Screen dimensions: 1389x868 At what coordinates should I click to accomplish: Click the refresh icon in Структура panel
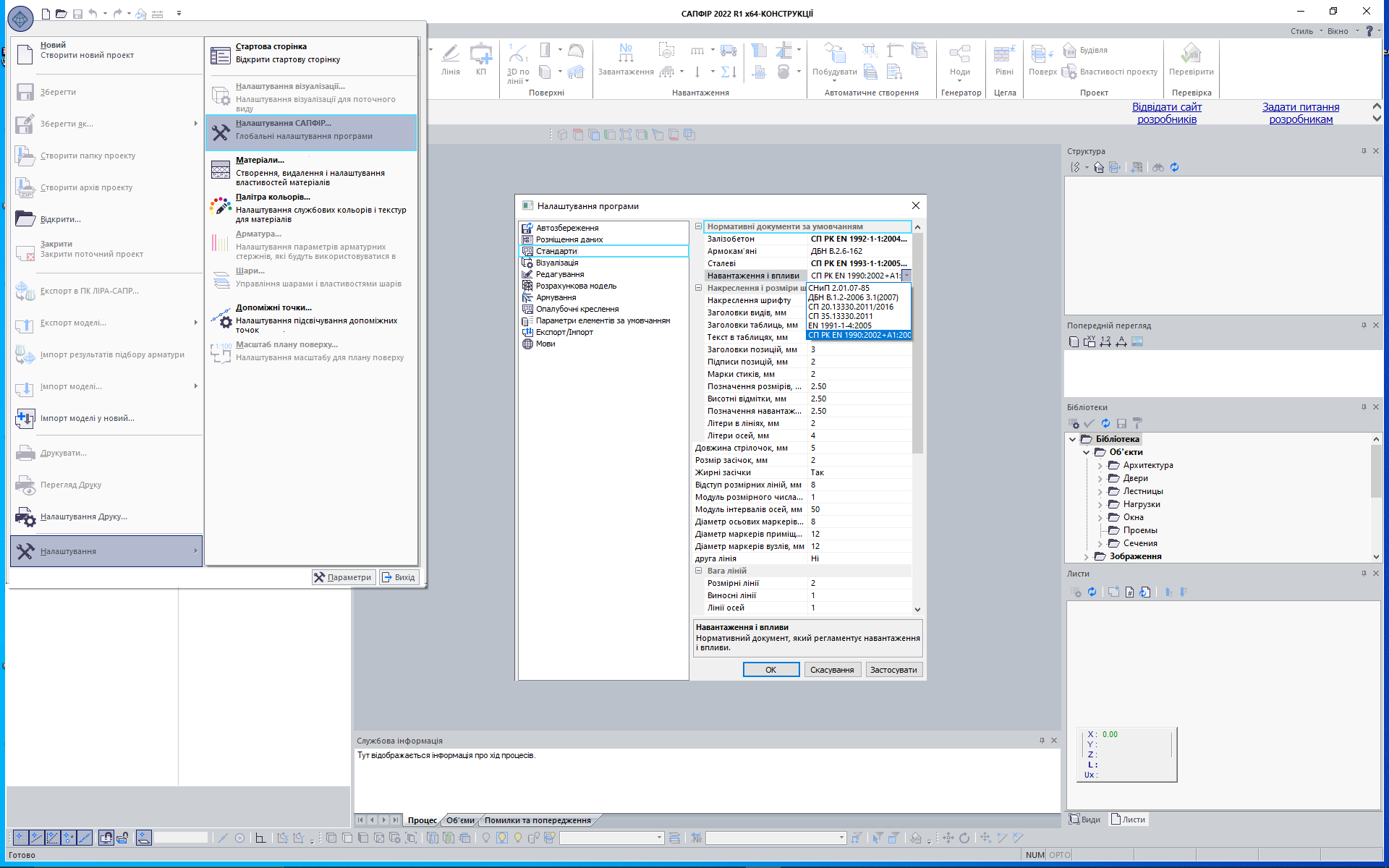(1174, 167)
